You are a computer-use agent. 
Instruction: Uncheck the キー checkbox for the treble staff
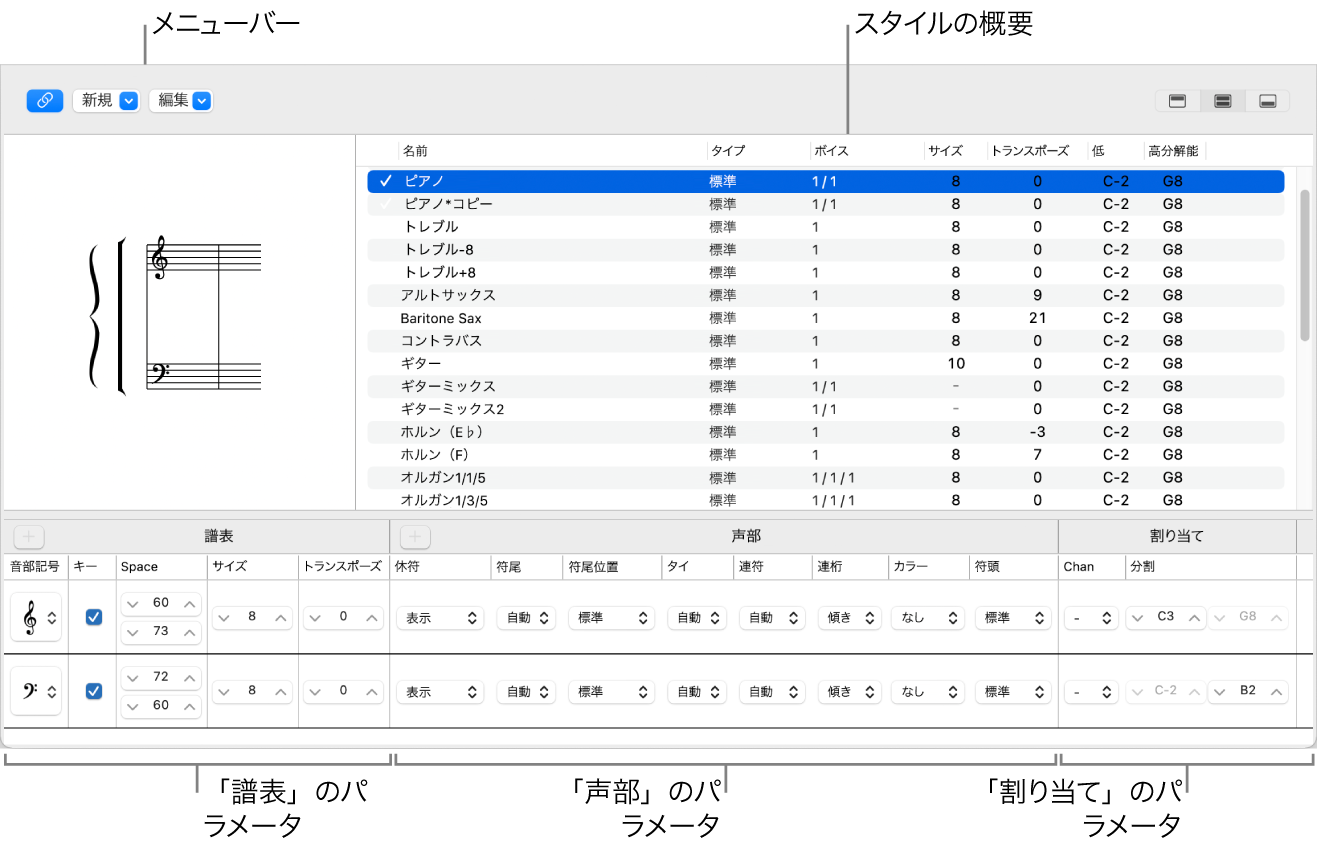[93, 617]
